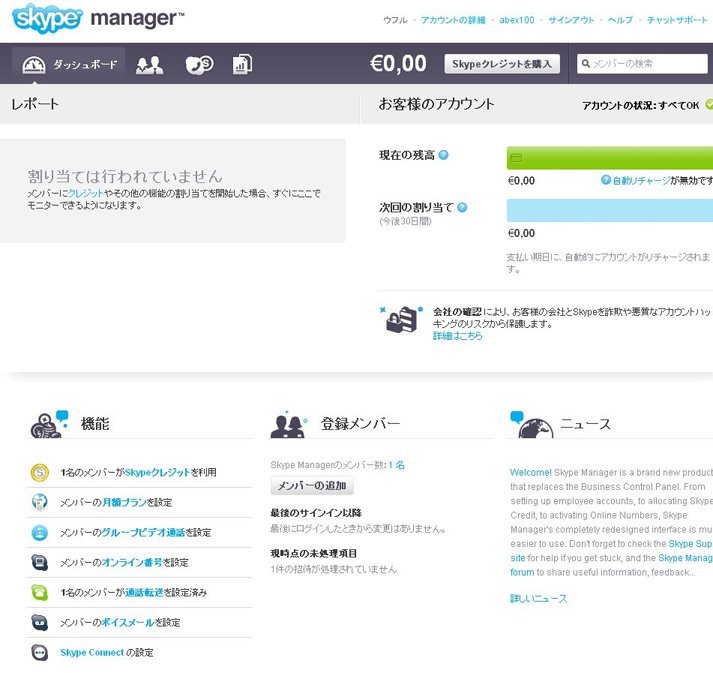Image resolution: width=713 pixels, height=673 pixels.
Task: Click help icon beside 自動リチャージ
Action: click(606, 180)
